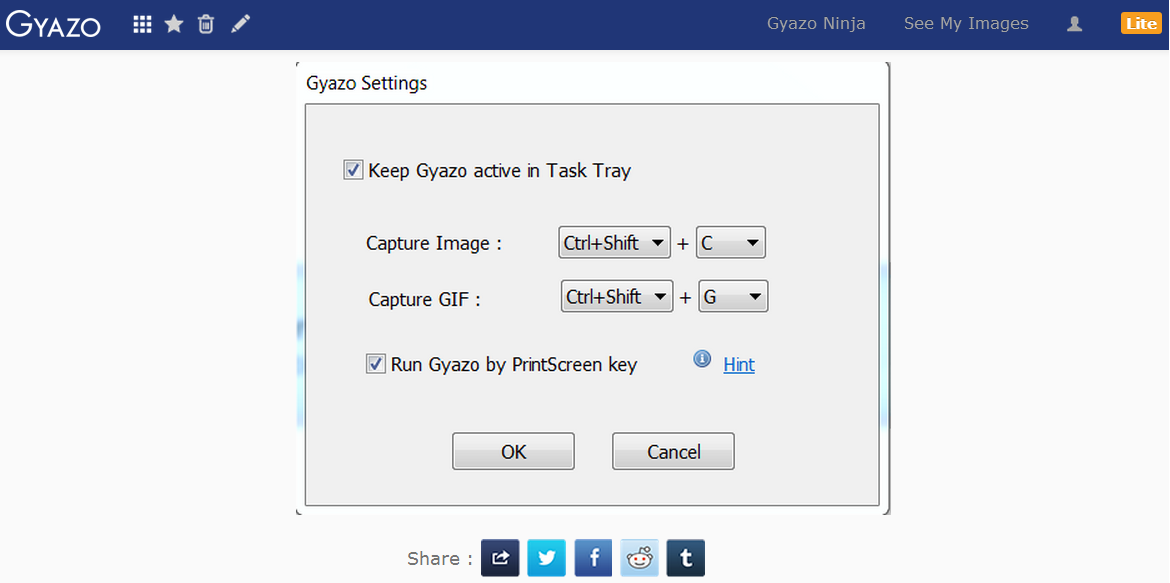This screenshot has width=1170, height=583.
Task: Open Capture GIF modifier dropdown
Action: tap(617, 296)
